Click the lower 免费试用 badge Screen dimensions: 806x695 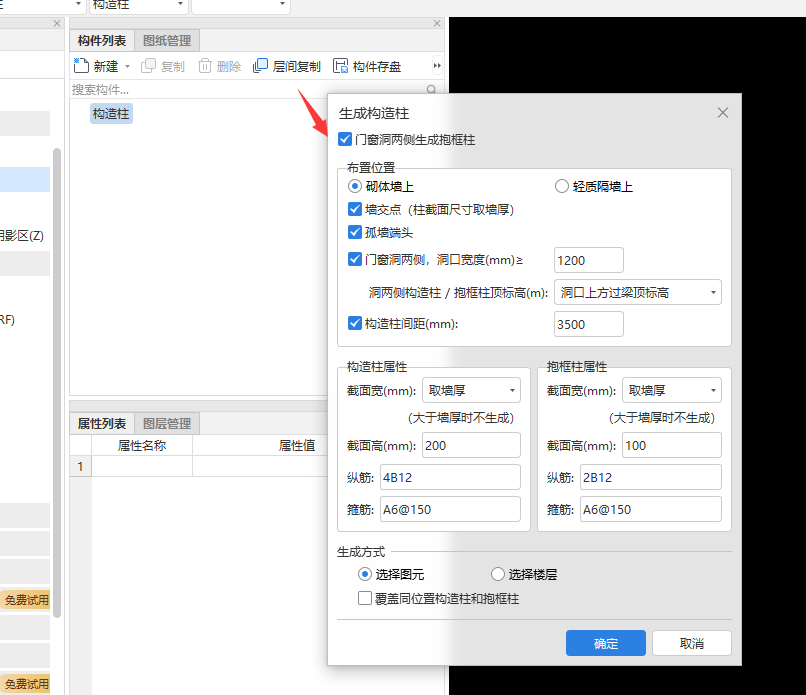coord(26,684)
